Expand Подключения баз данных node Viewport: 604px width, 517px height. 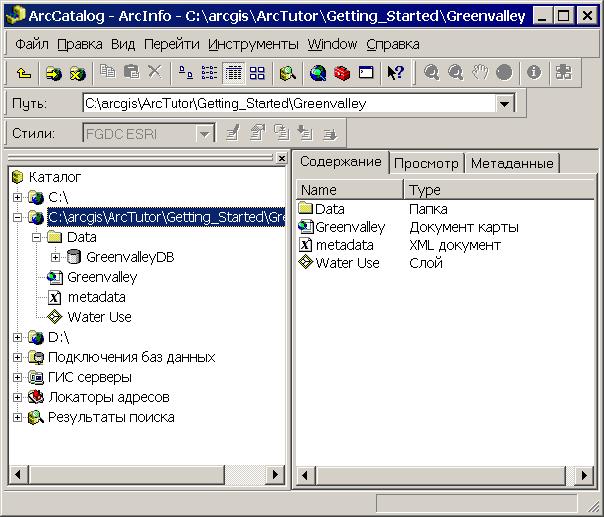[17, 358]
